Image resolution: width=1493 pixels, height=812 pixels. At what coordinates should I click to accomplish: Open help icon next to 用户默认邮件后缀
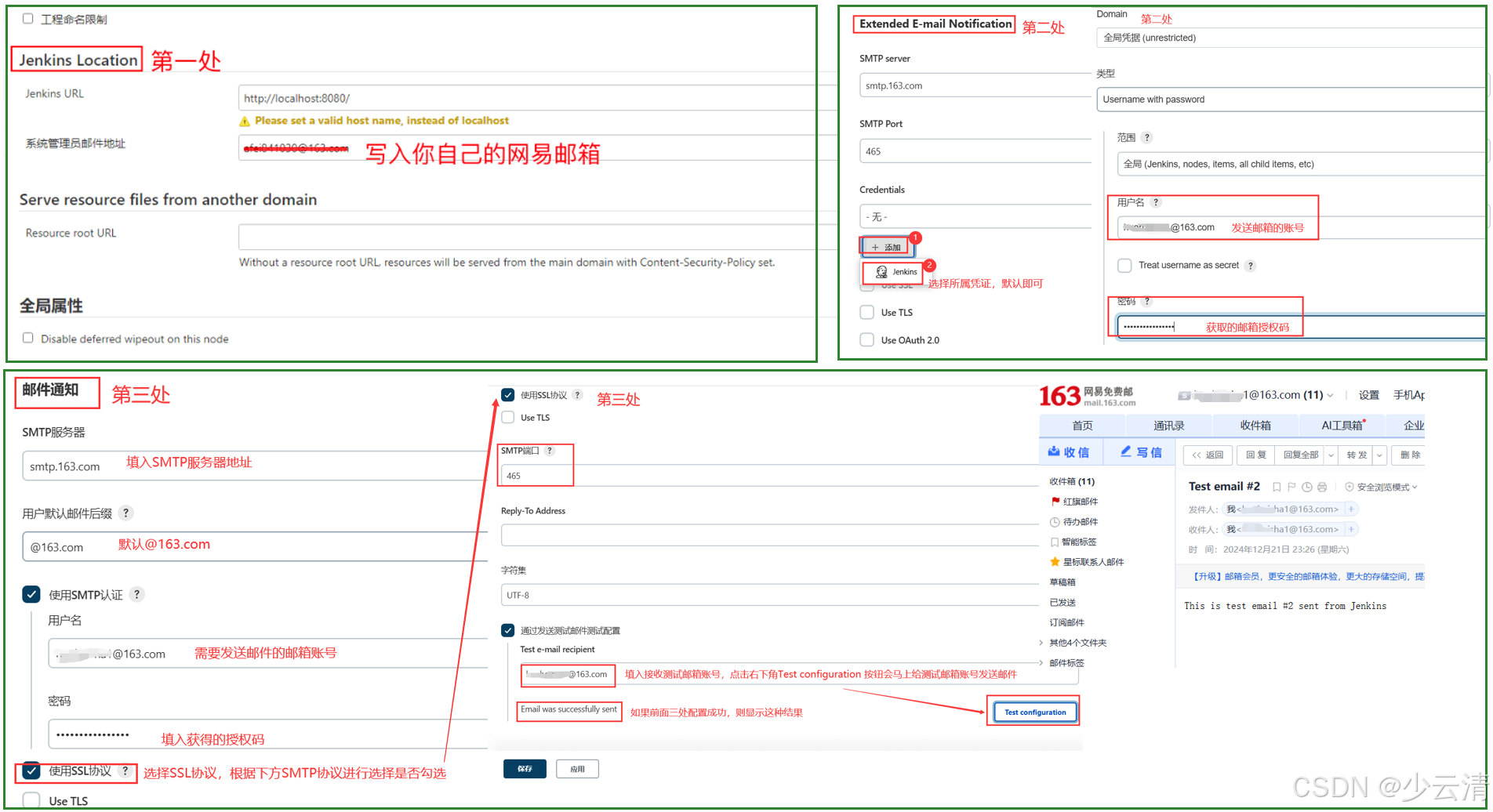point(125,513)
